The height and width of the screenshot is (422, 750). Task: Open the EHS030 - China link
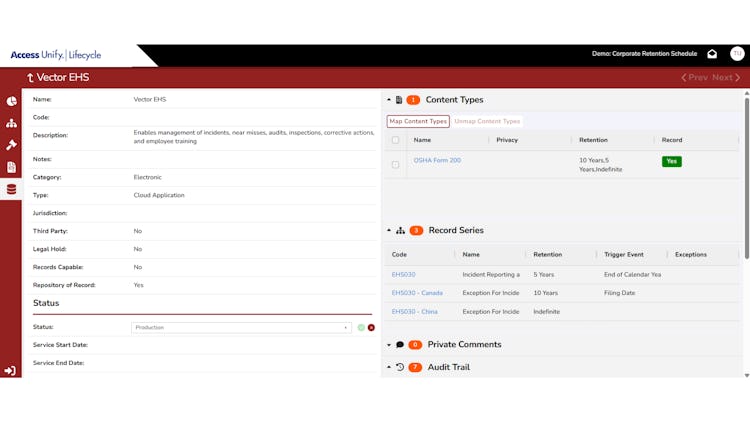click(x=414, y=311)
